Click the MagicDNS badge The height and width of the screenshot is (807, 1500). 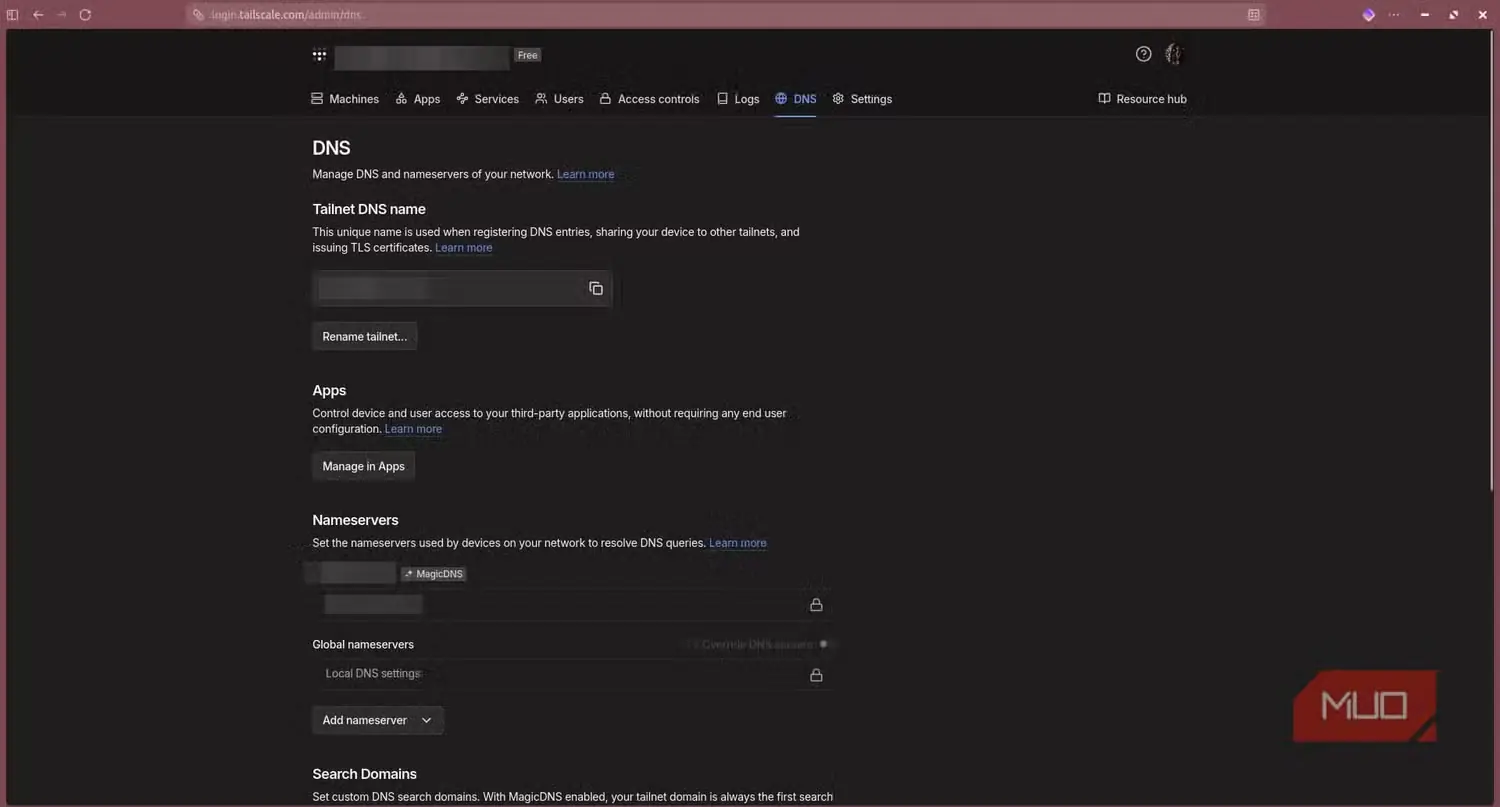point(433,574)
